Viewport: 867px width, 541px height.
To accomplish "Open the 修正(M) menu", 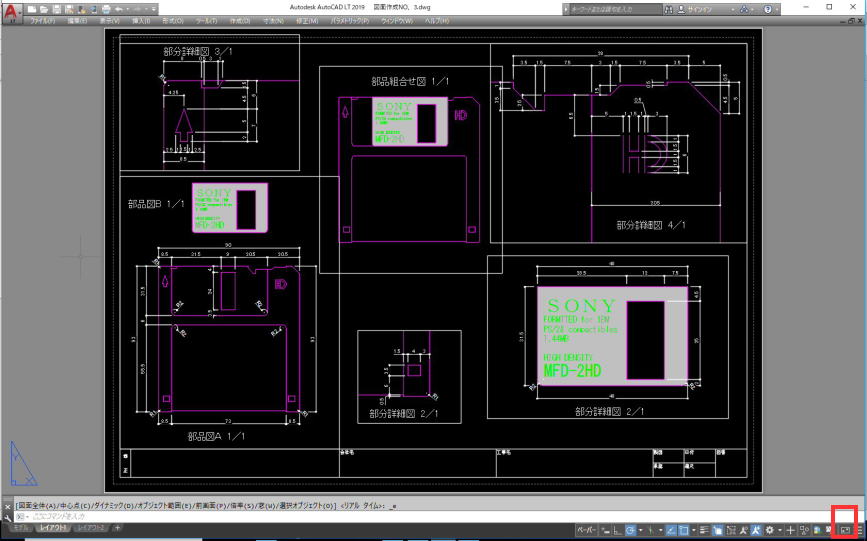I will (x=307, y=21).
